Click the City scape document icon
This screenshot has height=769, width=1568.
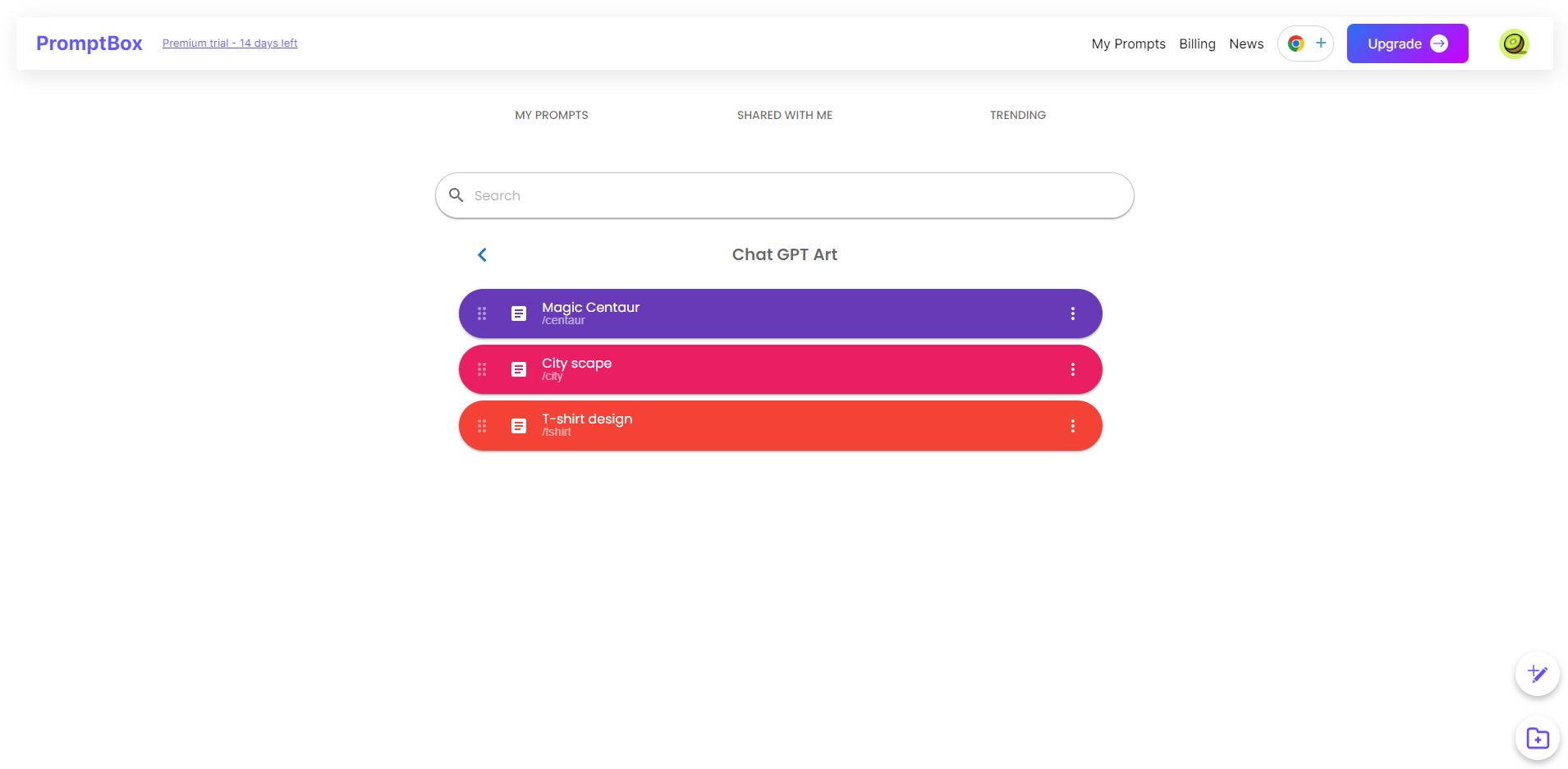[519, 369]
